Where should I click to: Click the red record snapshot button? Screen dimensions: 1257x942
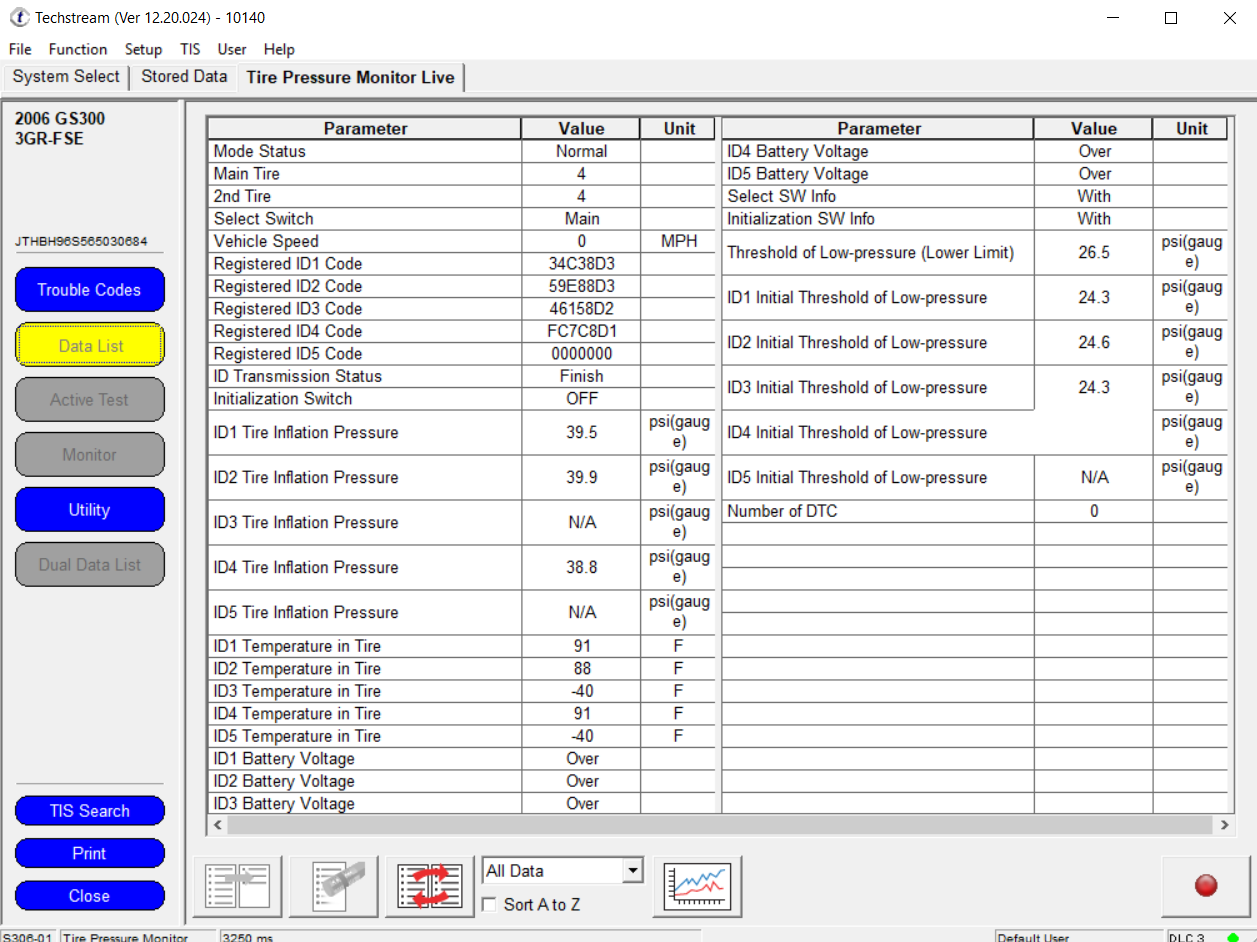pos(1205,885)
